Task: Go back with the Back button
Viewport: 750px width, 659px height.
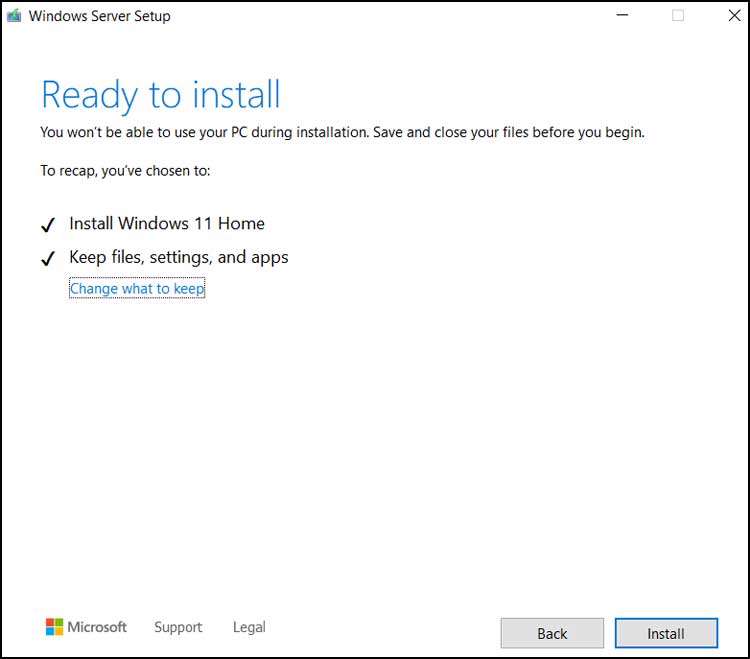Action: [x=552, y=633]
